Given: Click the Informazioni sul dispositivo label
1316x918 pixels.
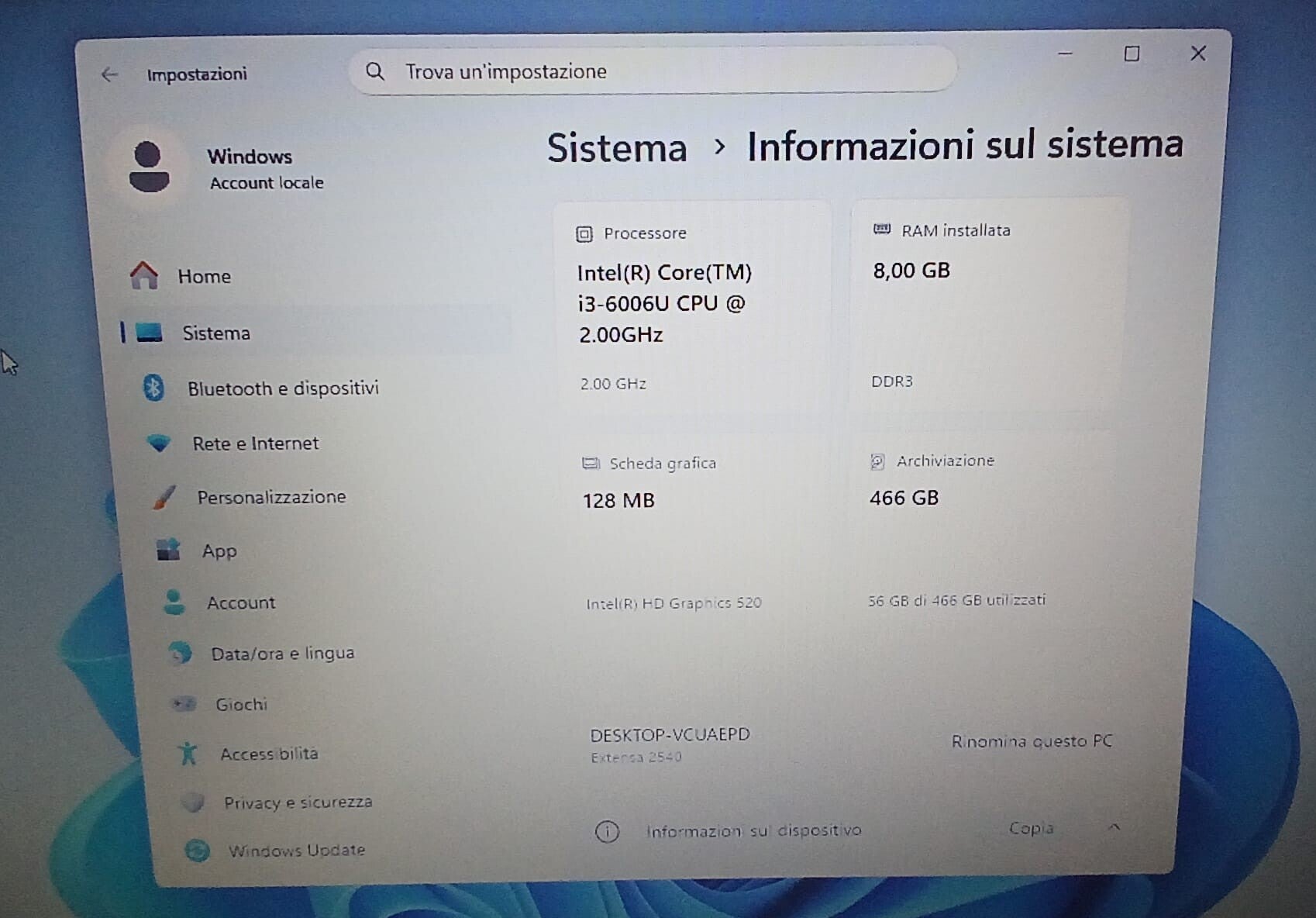Looking at the screenshot, I should (x=754, y=831).
